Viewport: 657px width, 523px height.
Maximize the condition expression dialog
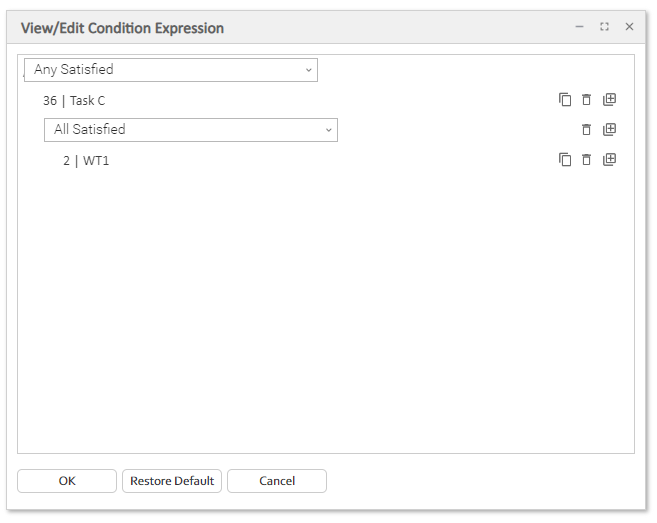click(604, 27)
